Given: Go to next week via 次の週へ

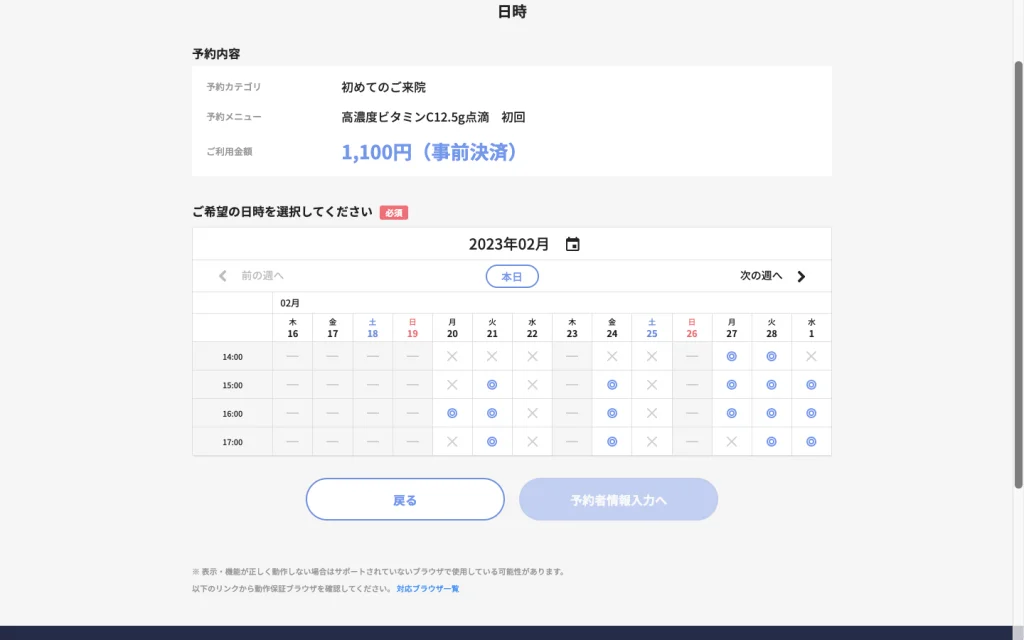Looking at the screenshot, I should (x=761, y=276).
